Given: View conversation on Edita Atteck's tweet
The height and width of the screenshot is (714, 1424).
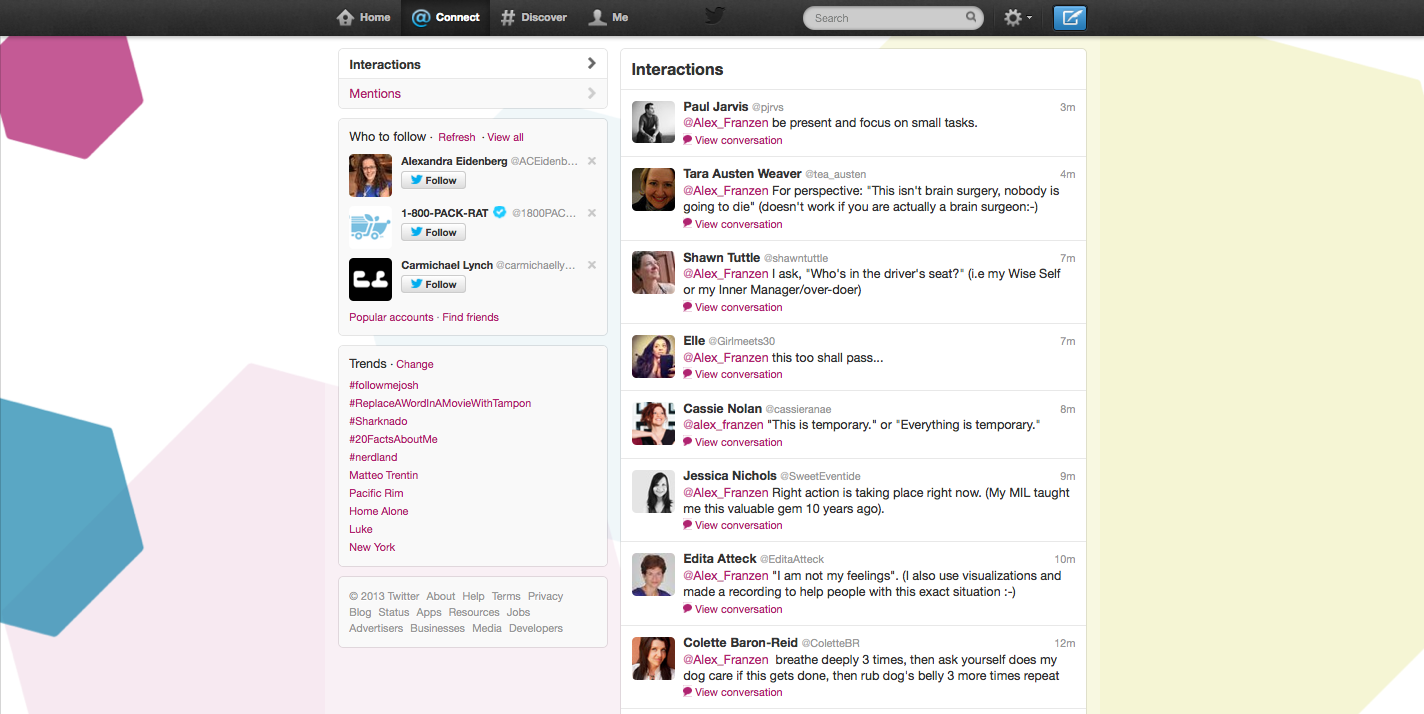Looking at the screenshot, I should coord(733,609).
